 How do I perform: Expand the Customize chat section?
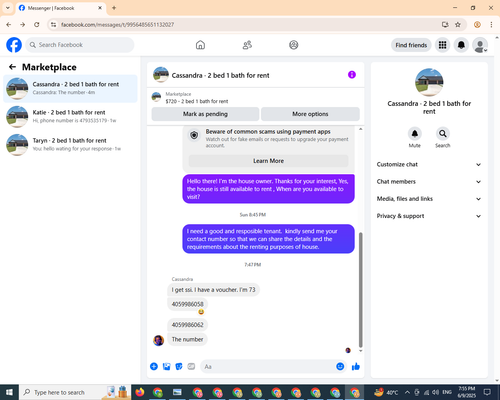click(x=429, y=164)
